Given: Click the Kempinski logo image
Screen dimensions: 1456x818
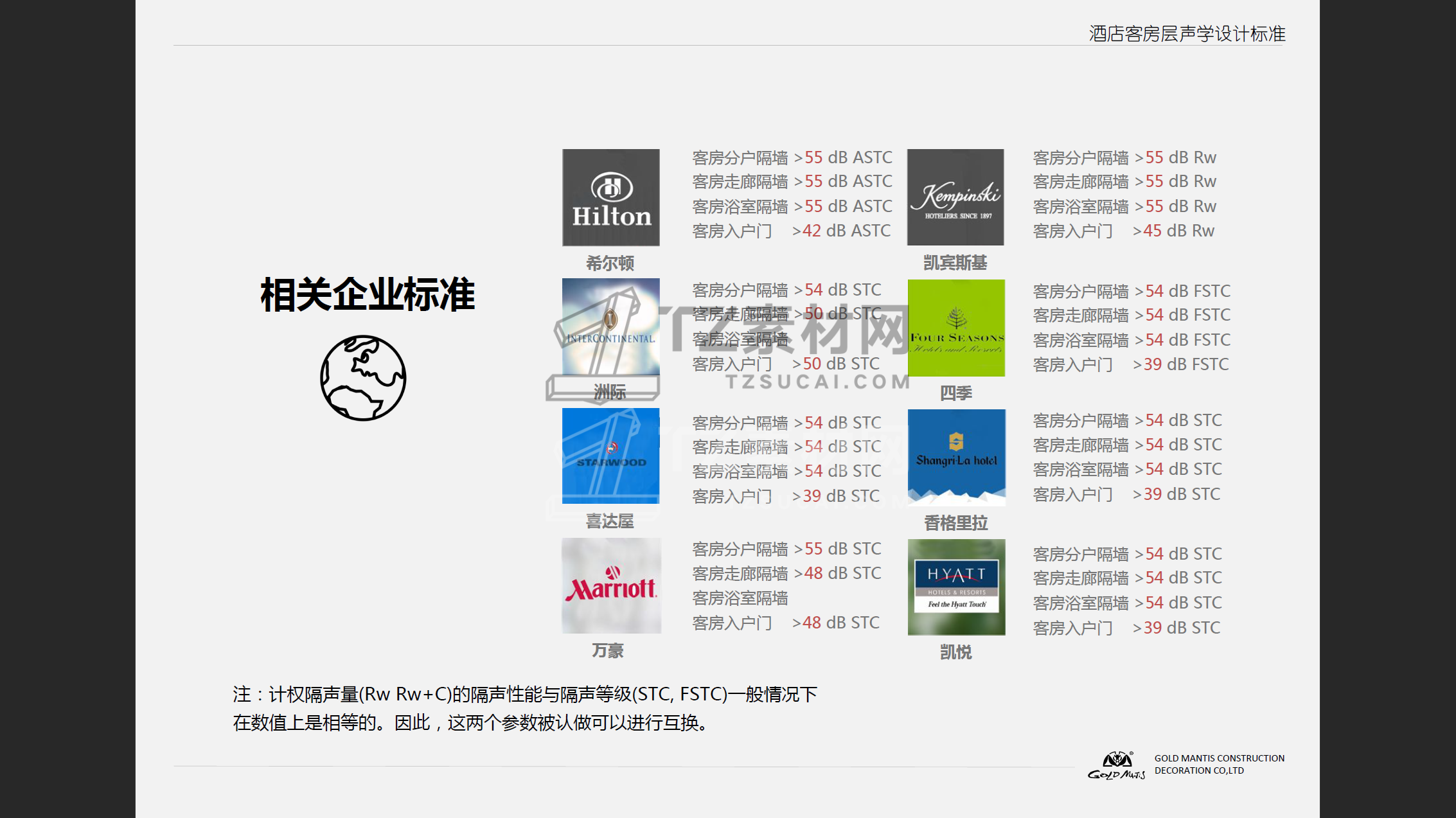Looking at the screenshot, I should click(955, 197).
